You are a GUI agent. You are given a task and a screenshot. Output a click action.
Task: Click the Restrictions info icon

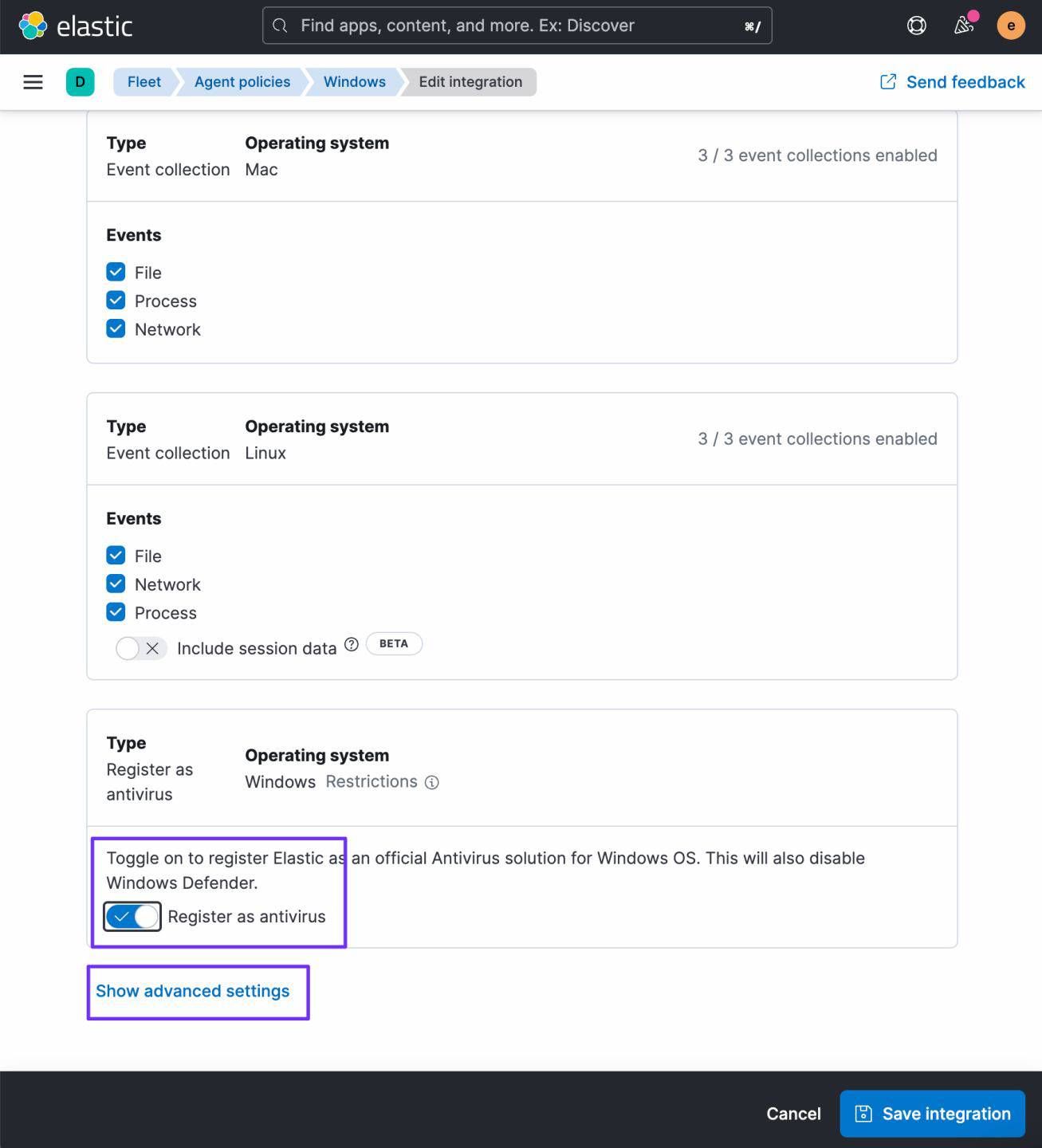pyautogui.click(x=431, y=783)
